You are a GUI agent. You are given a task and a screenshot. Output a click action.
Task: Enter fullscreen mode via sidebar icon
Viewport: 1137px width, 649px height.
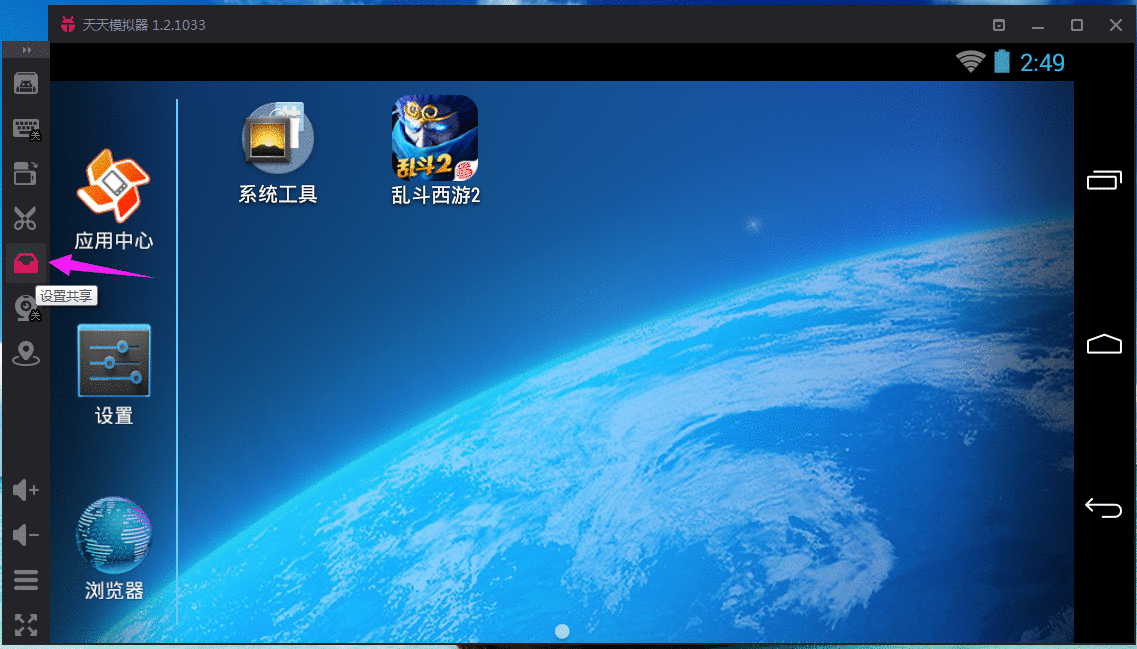(x=25, y=624)
